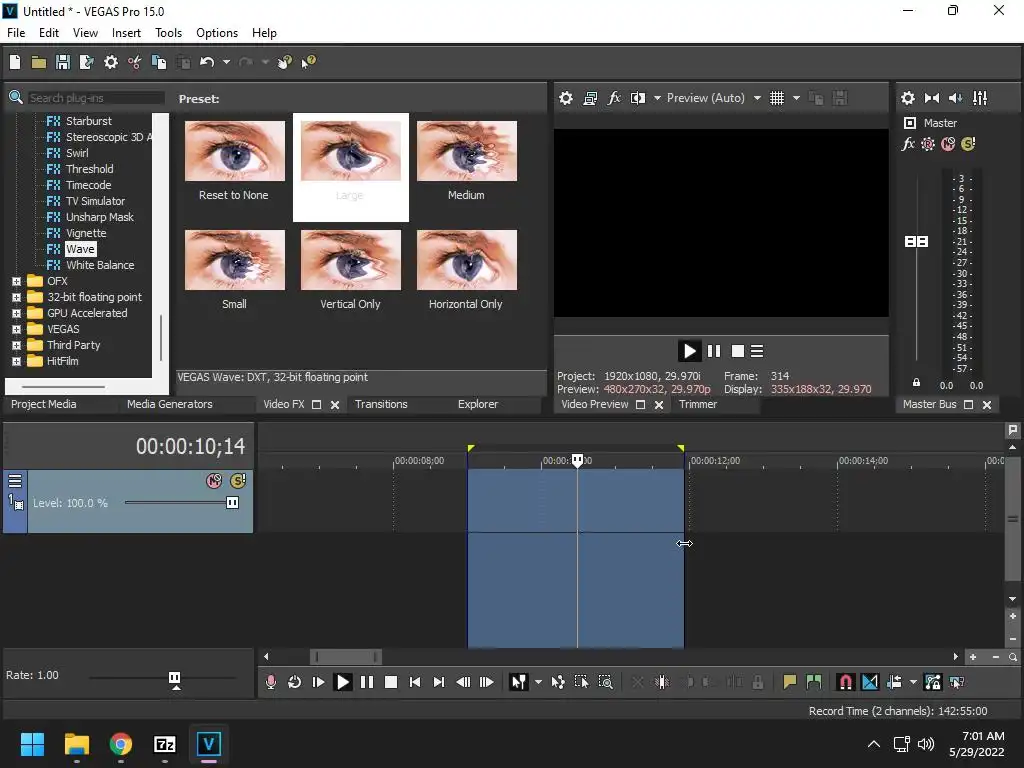This screenshot has height=768, width=1024.
Task: Lock the Master fader channels
Action: pyautogui.click(x=916, y=383)
